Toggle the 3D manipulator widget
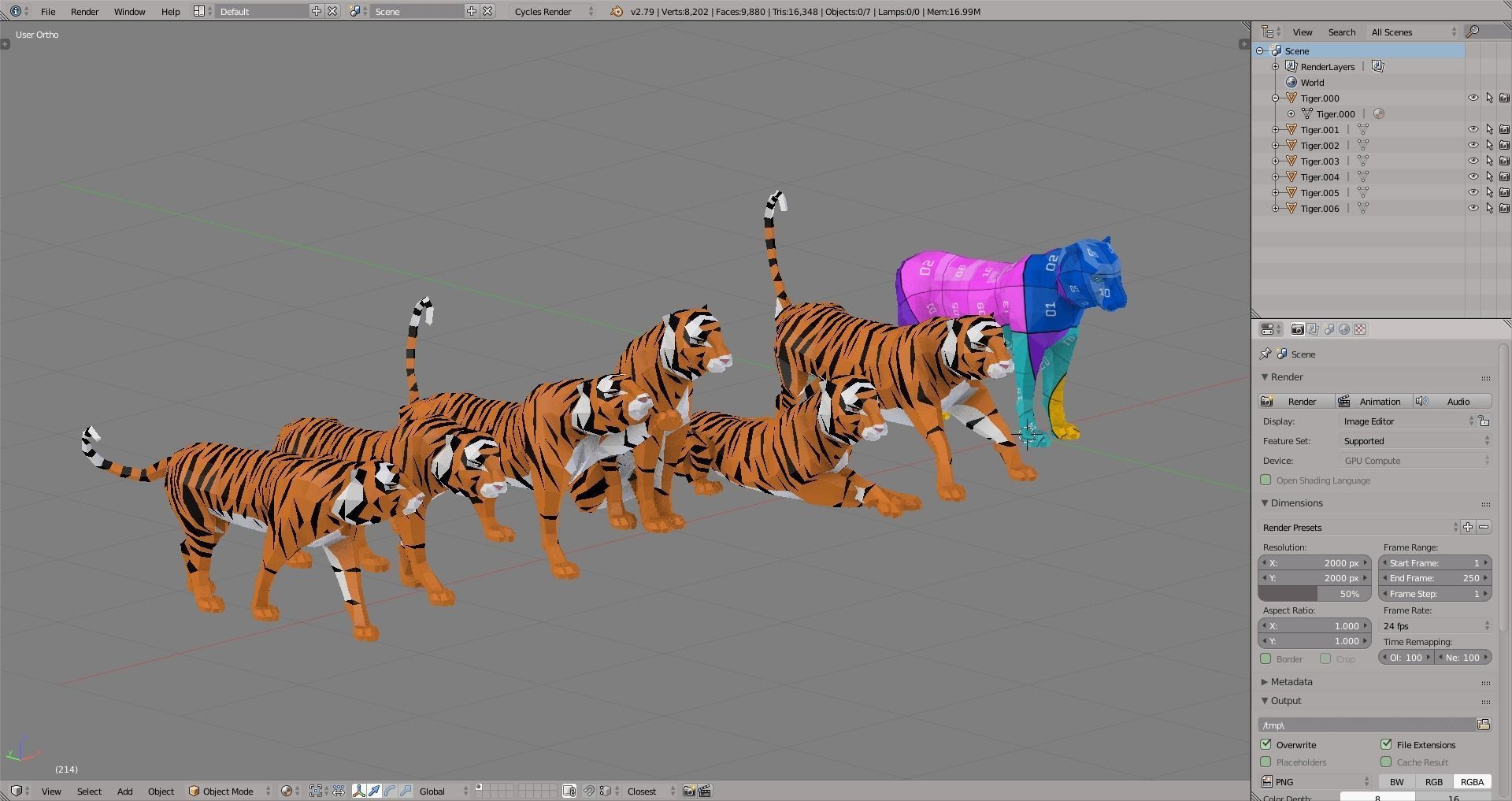This screenshot has height=801, width=1512. pos(359,791)
